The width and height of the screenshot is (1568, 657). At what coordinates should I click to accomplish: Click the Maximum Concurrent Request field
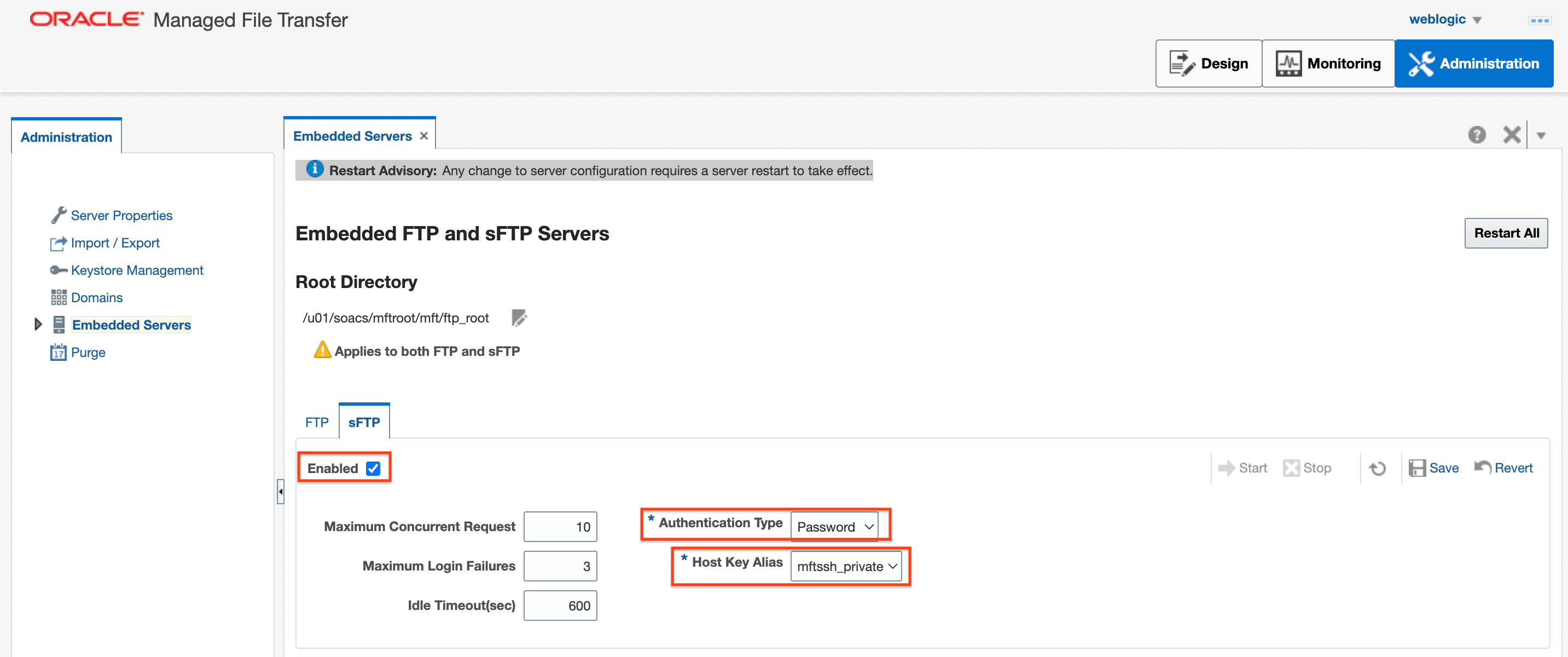click(x=560, y=526)
